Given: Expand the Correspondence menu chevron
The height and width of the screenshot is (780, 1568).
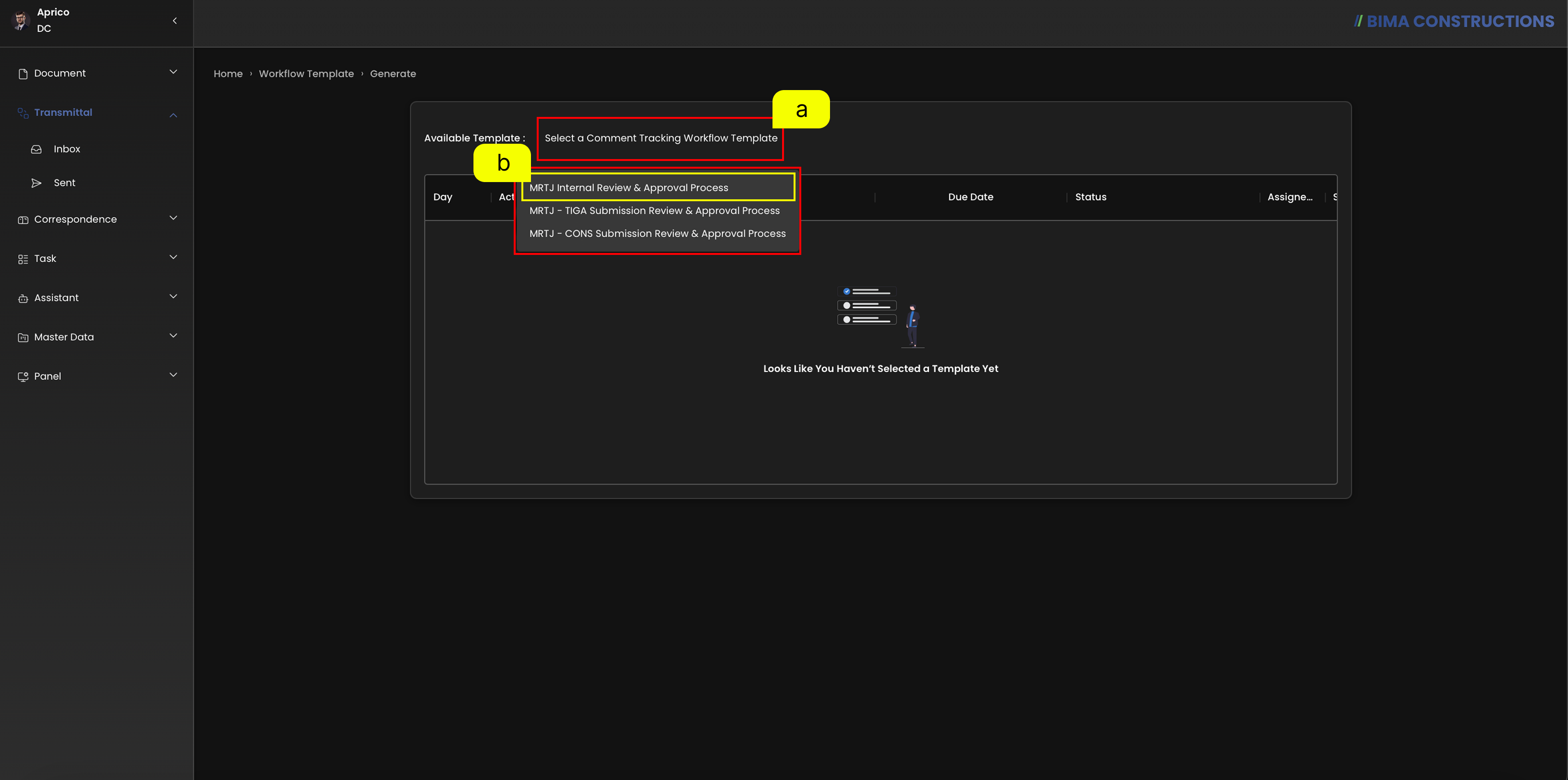Looking at the screenshot, I should (173, 218).
